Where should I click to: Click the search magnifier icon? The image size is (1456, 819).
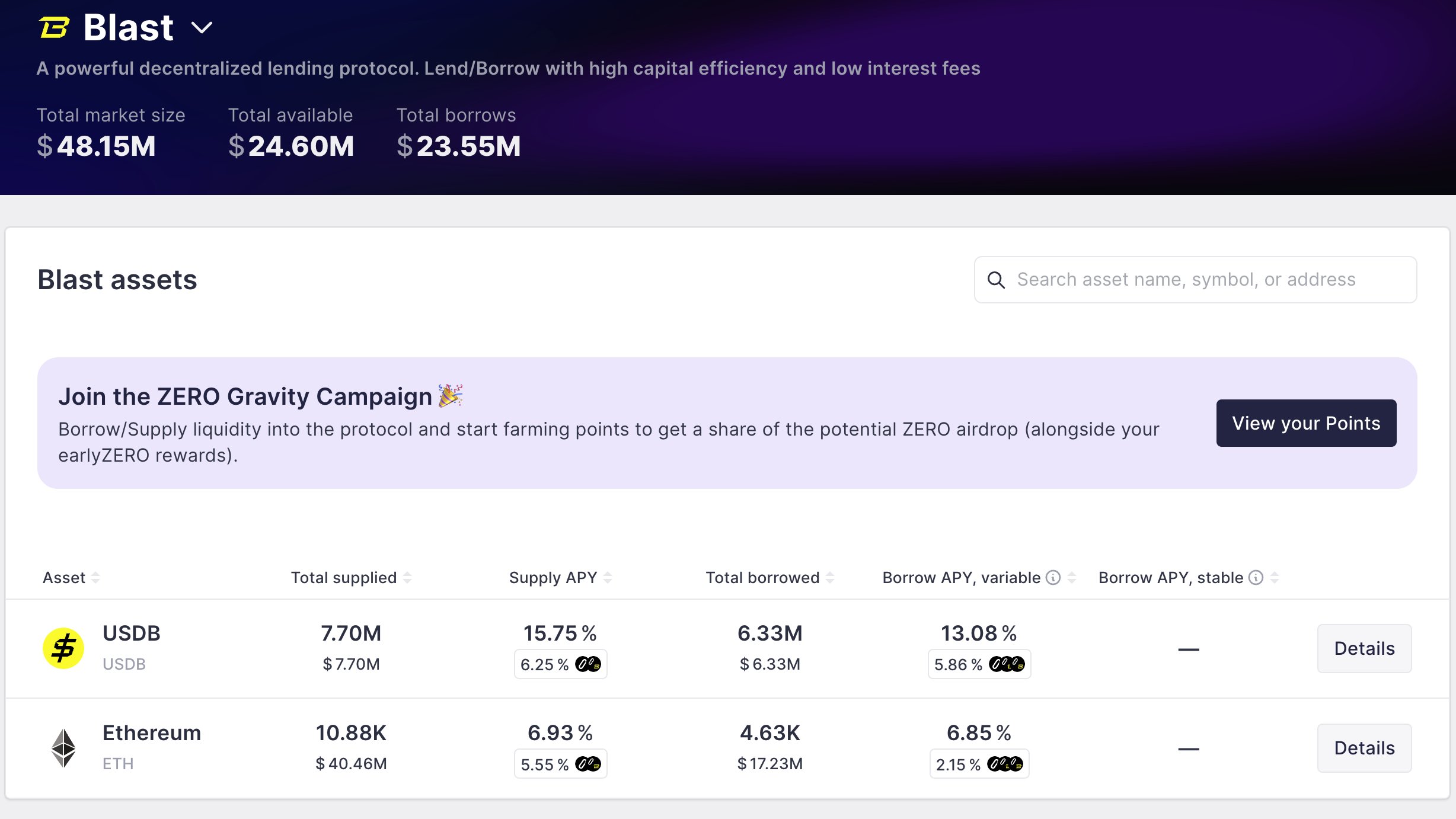coord(996,280)
